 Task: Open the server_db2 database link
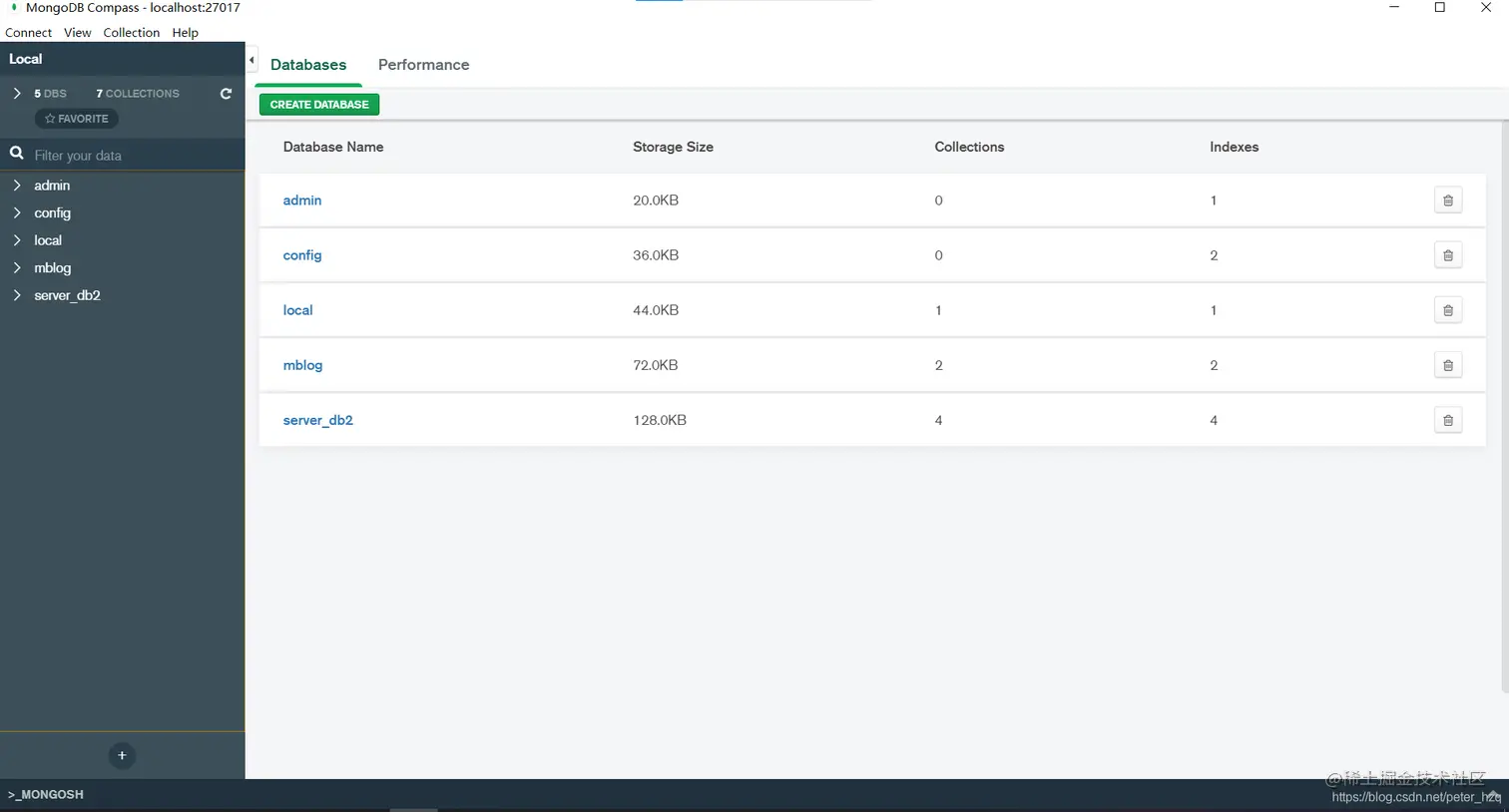coord(318,420)
